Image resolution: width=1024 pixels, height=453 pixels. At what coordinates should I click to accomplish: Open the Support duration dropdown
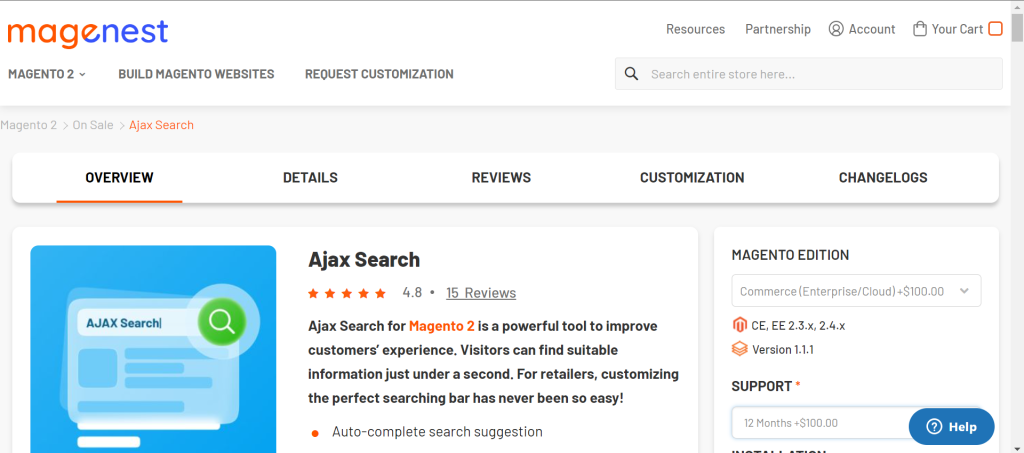point(820,423)
